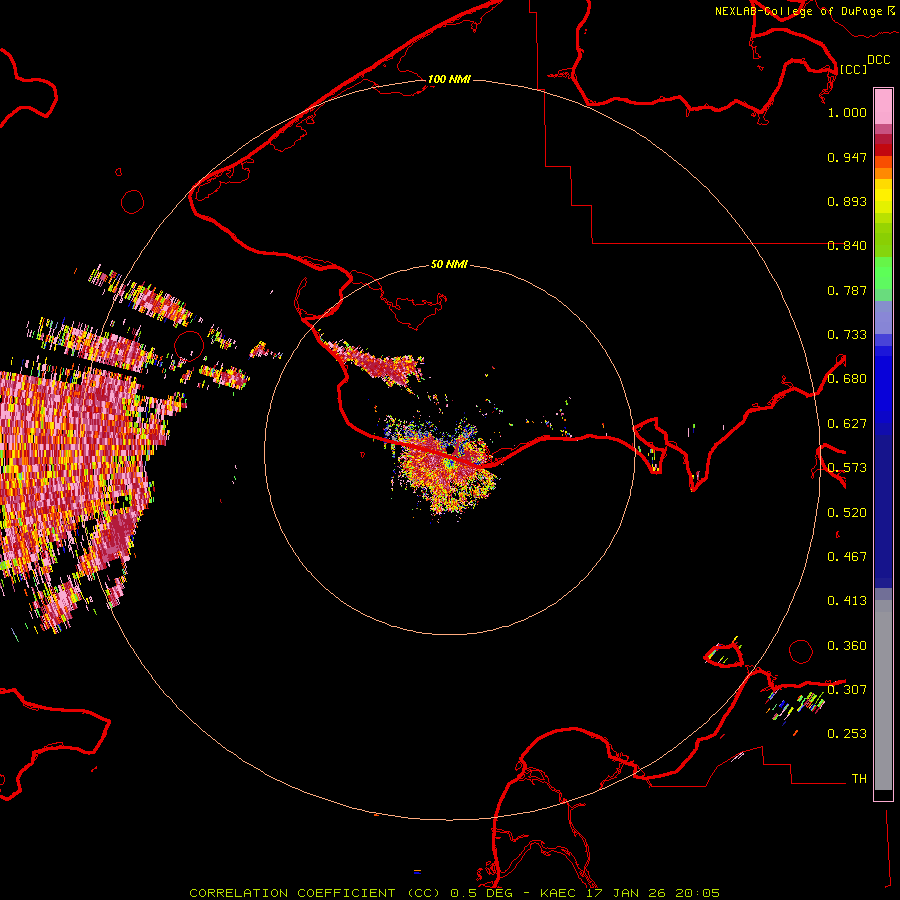Click the 1.000 value on the color scale
This screenshot has height=900, width=900.
tap(847, 112)
